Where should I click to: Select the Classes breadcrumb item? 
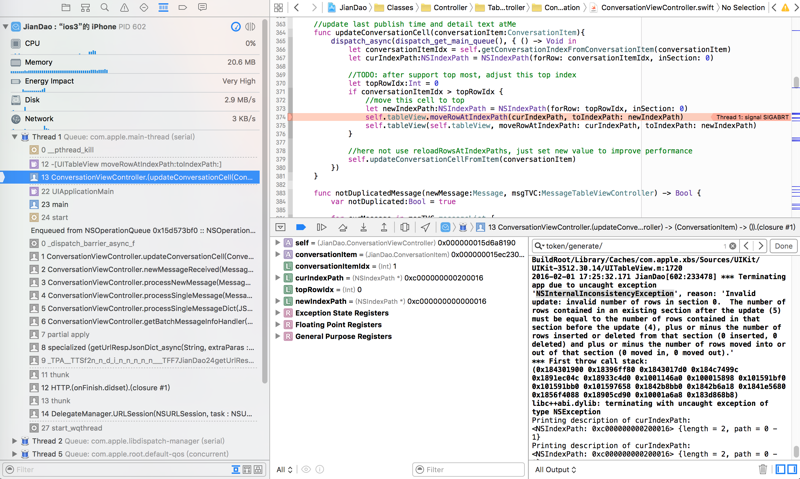[x=400, y=7]
